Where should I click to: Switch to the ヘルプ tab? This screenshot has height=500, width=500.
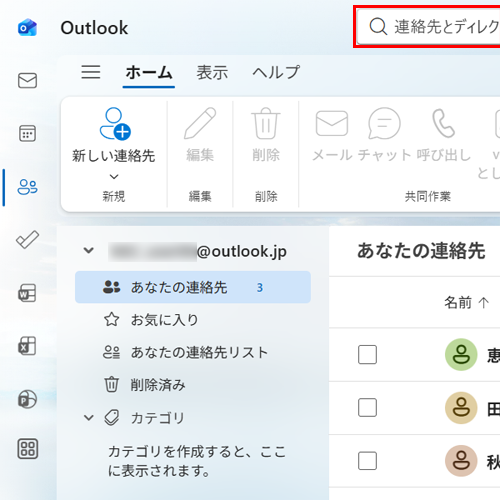(x=276, y=72)
